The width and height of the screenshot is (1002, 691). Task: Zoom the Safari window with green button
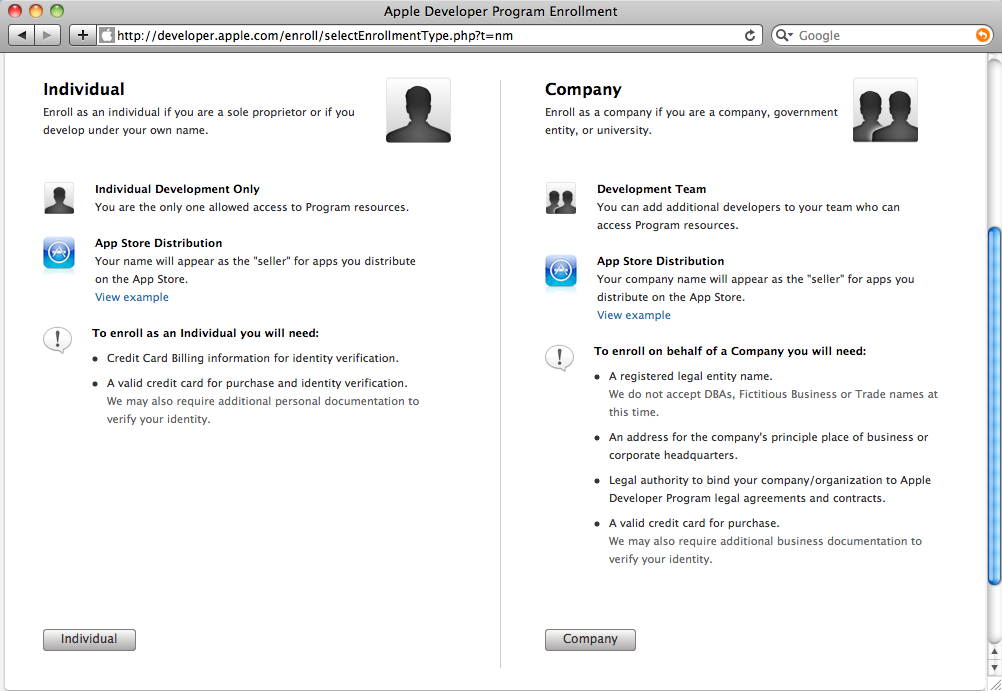[x=57, y=10]
